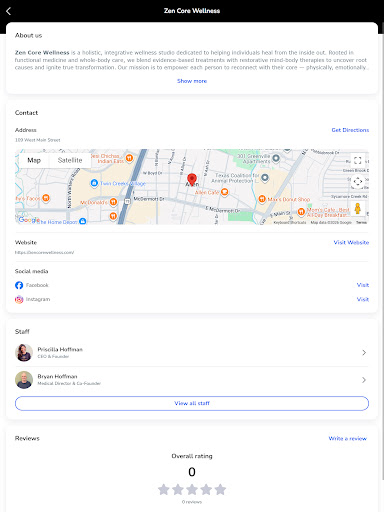Select Twin Creeks Village shopping marker
Image resolution: width=384 pixels, height=512 pixels.
(x=94, y=183)
